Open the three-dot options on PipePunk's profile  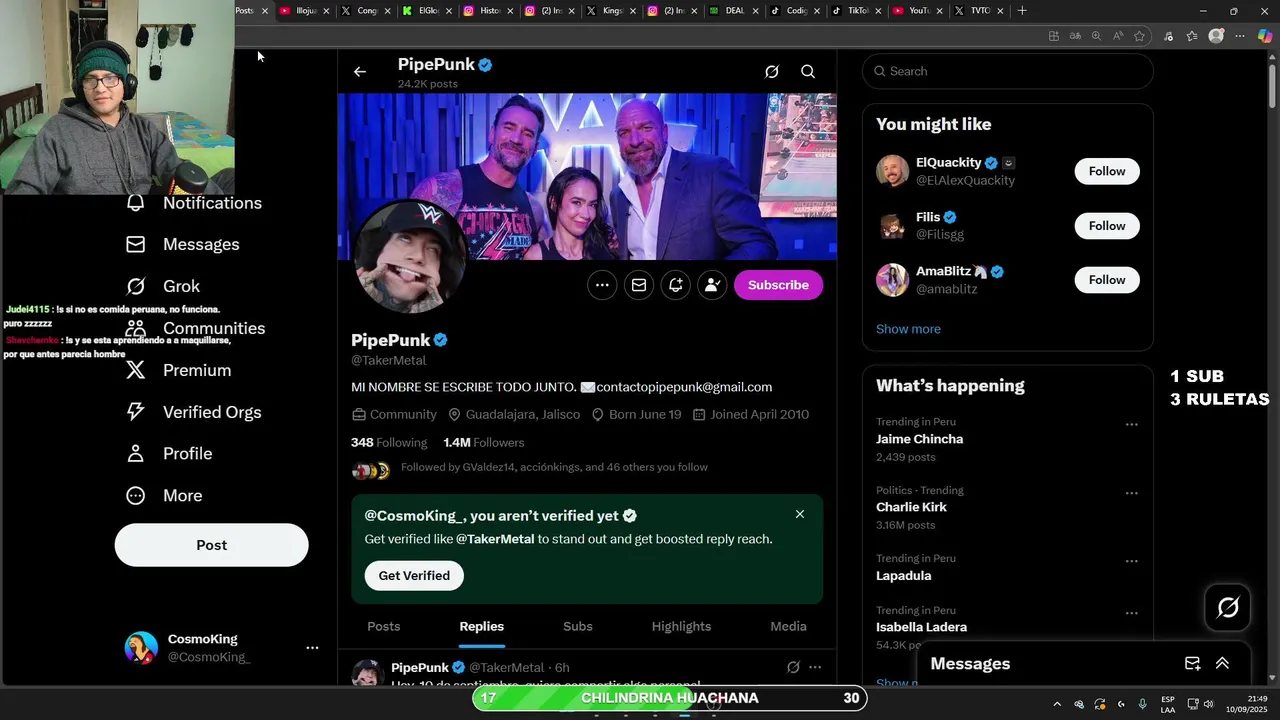[x=602, y=285]
